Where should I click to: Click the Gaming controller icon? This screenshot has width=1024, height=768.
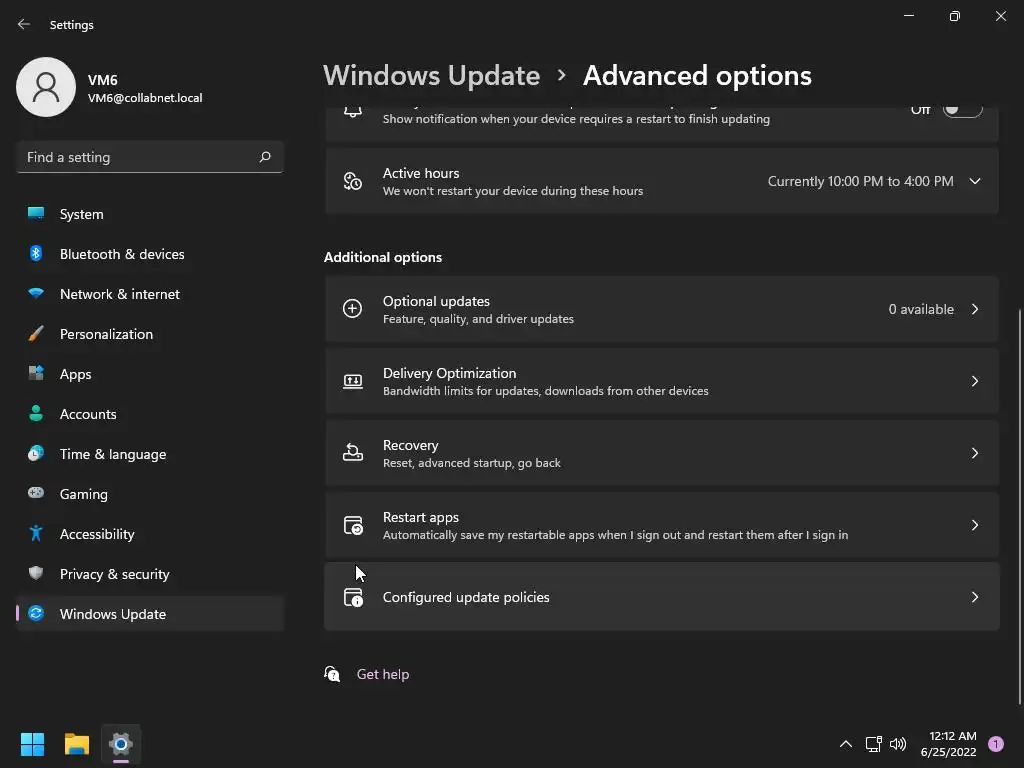click(36, 494)
